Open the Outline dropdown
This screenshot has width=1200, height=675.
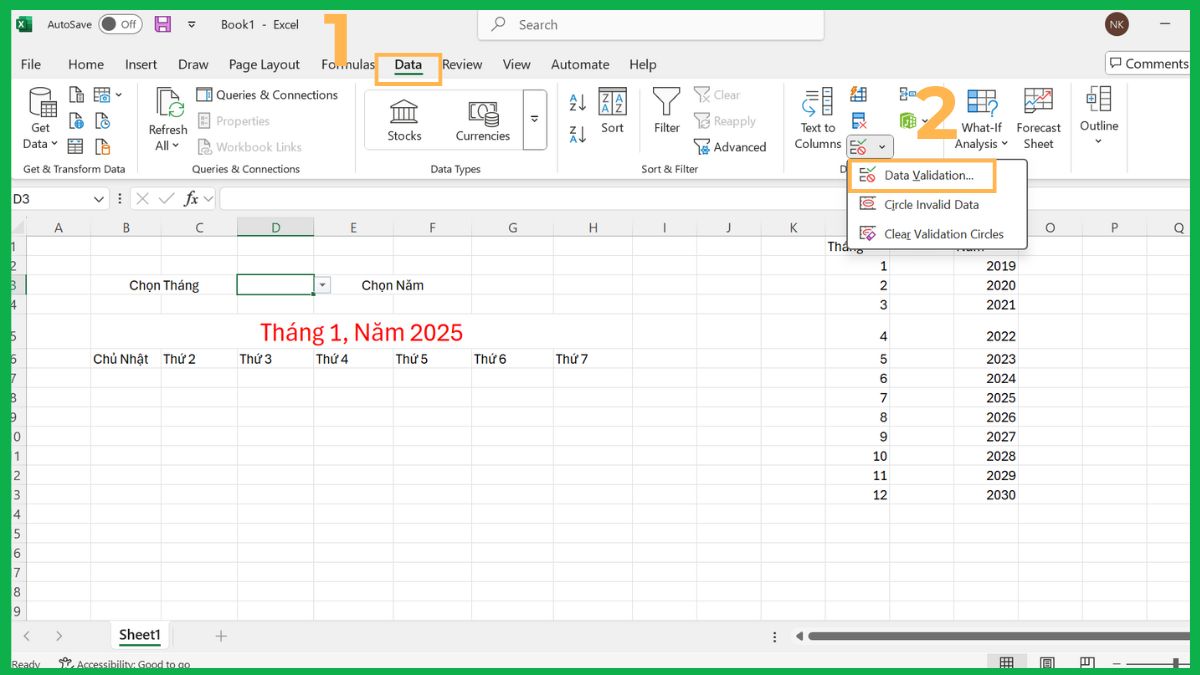point(1098,118)
